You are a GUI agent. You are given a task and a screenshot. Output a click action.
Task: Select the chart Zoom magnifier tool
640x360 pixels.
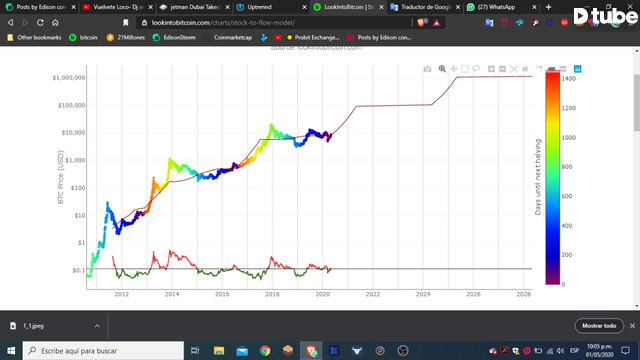coord(442,69)
